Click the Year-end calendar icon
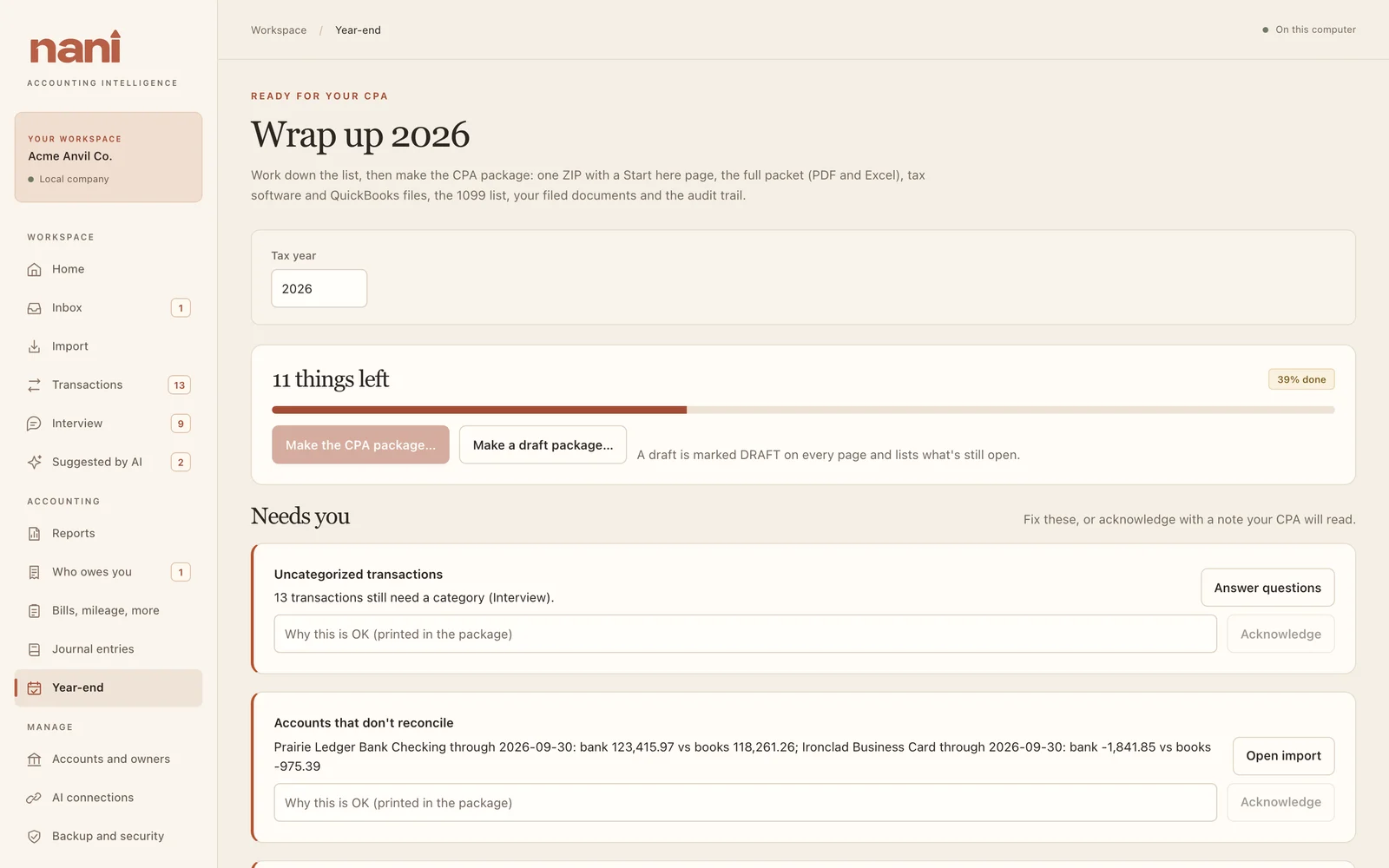Screen dimensions: 1389x868 [x=34, y=687]
